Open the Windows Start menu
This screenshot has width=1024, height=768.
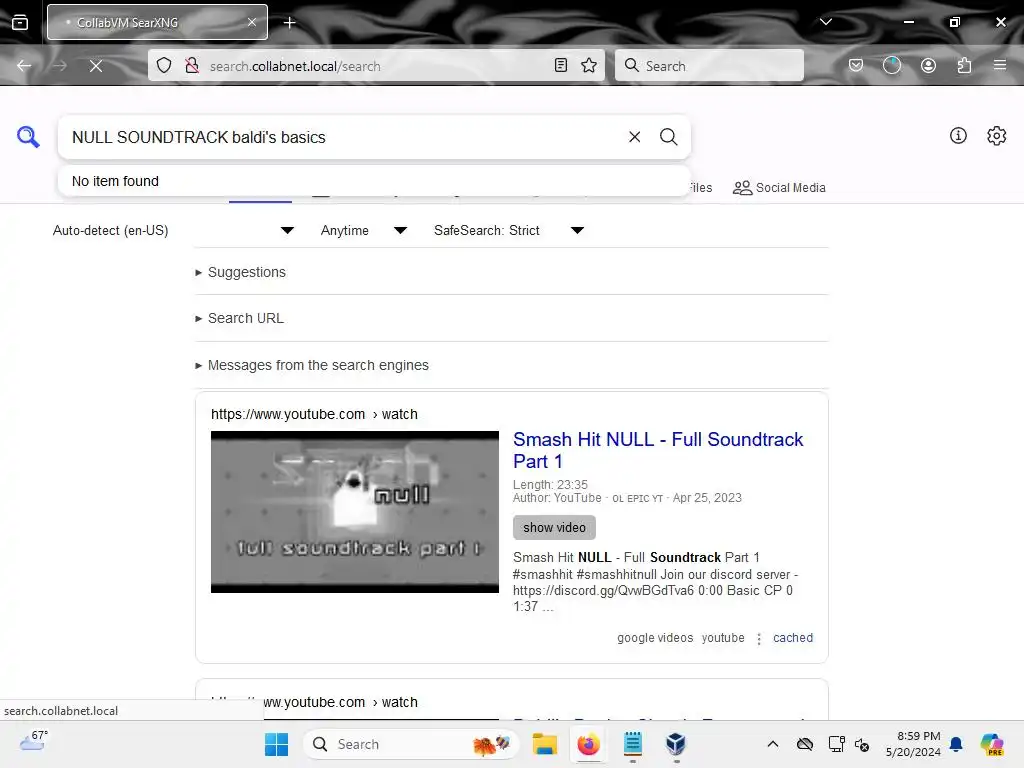[x=276, y=744]
